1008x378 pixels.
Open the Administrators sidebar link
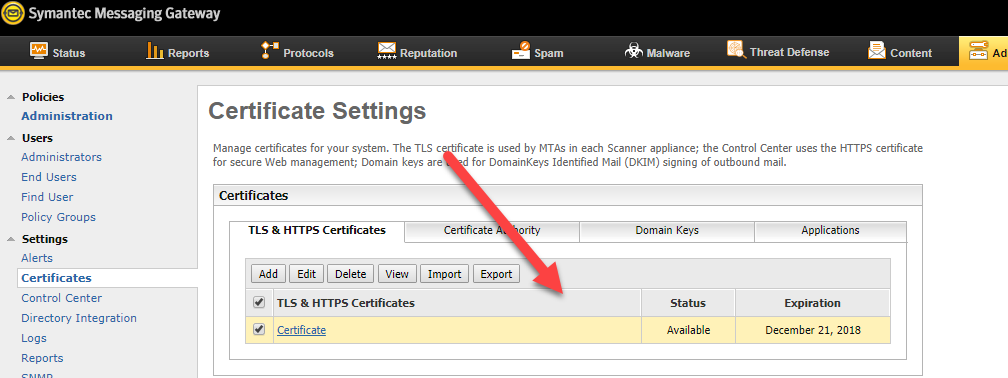[x=61, y=157]
